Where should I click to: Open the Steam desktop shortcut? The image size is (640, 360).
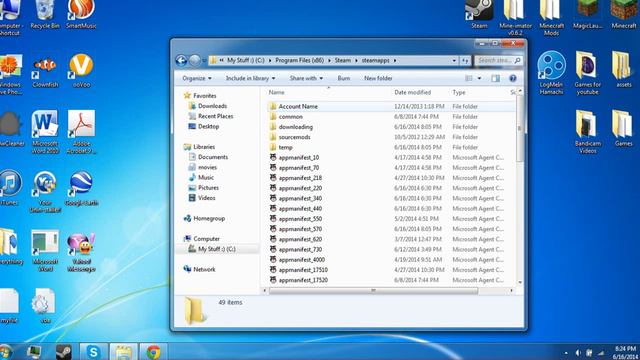[479, 15]
